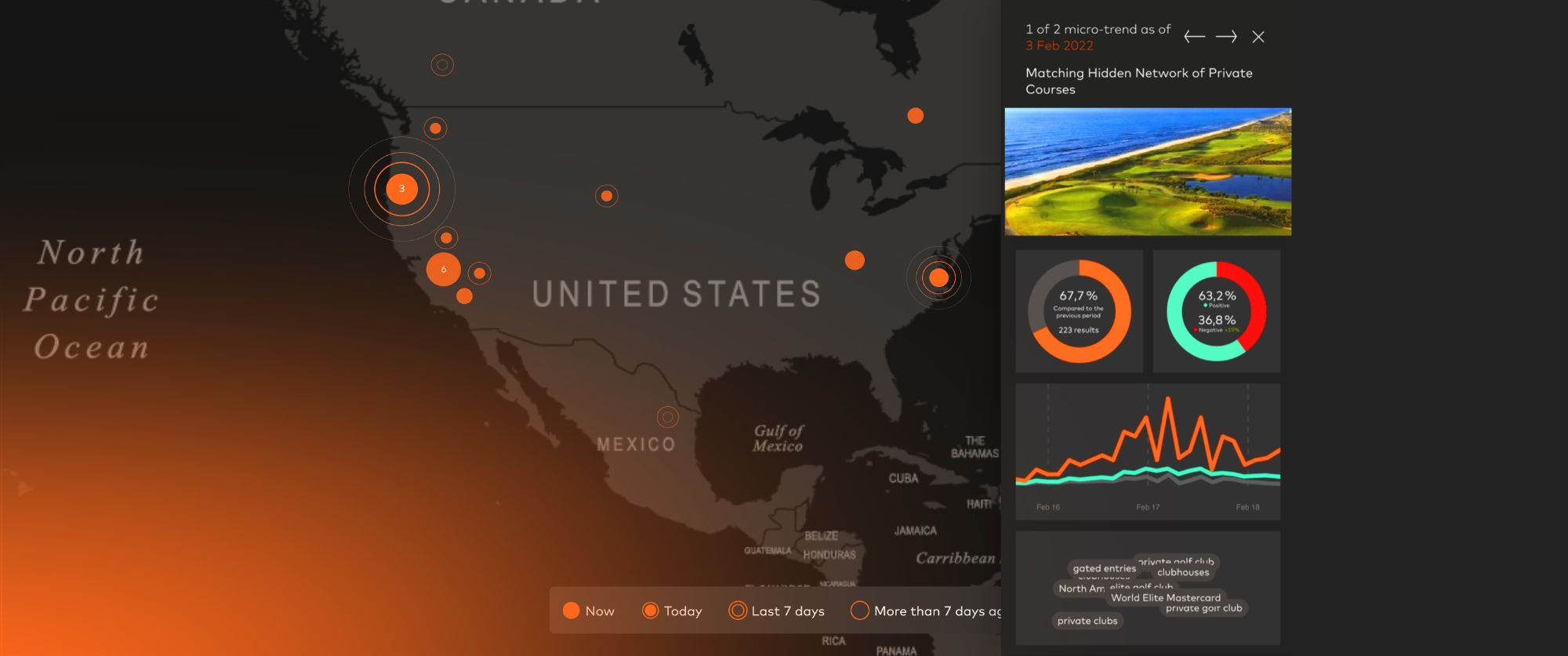Open the golf course aerial image

coord(1148,172)
